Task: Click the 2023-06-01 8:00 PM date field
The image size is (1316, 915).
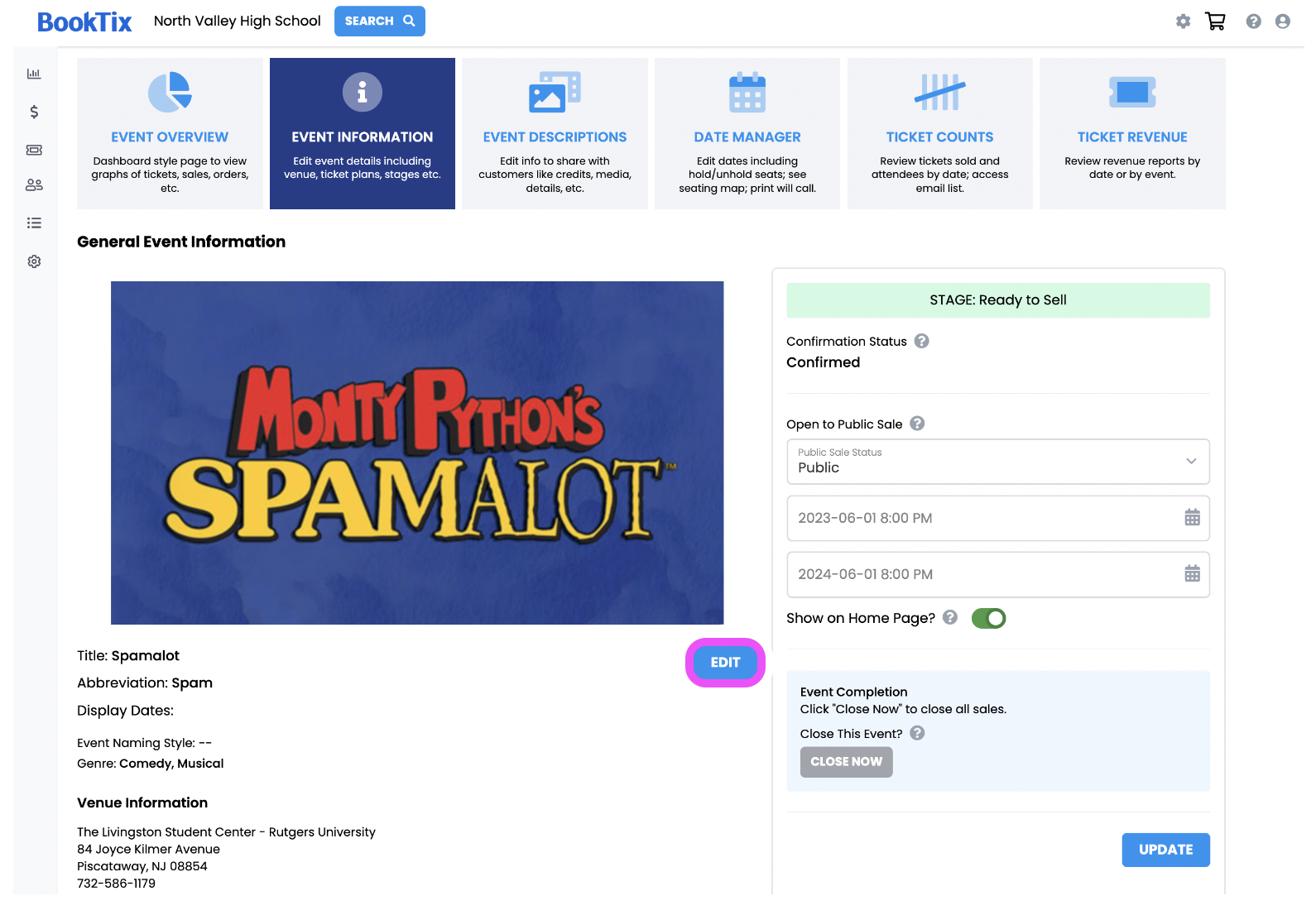Action: click(998, 518)
